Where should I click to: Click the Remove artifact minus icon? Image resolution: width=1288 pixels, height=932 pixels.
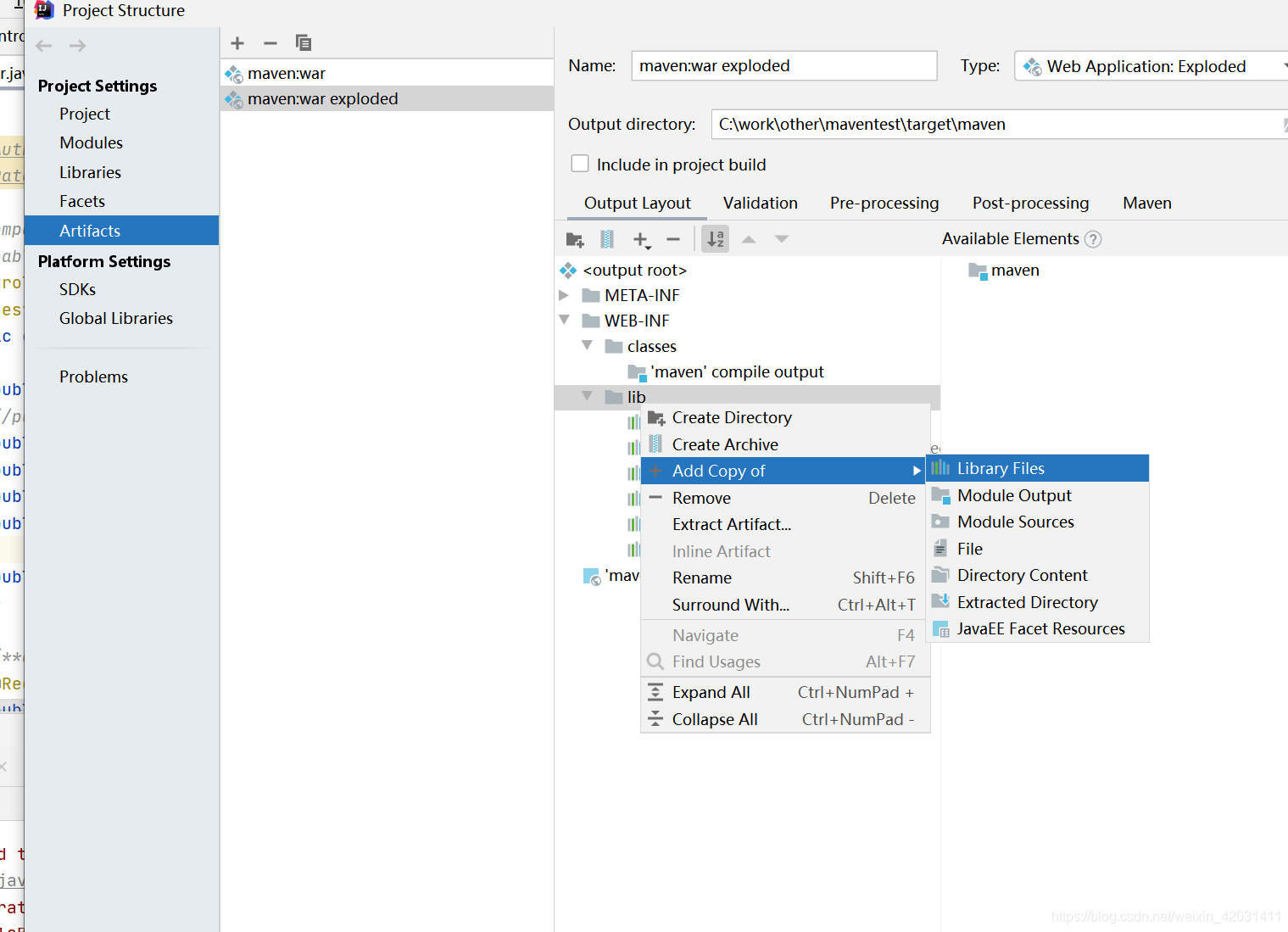270,43
